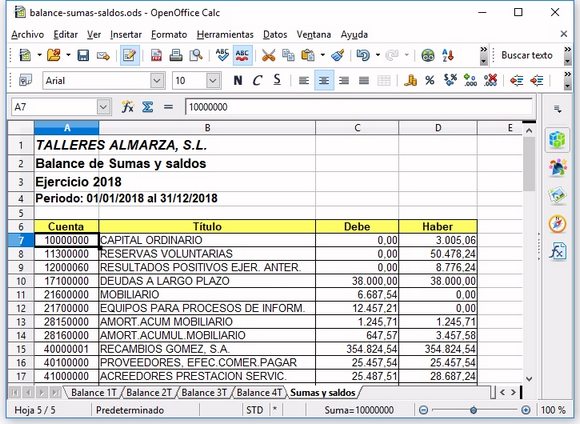580x424 pixels.
Task: Click the New document icon
Action: tap(25, 55)
